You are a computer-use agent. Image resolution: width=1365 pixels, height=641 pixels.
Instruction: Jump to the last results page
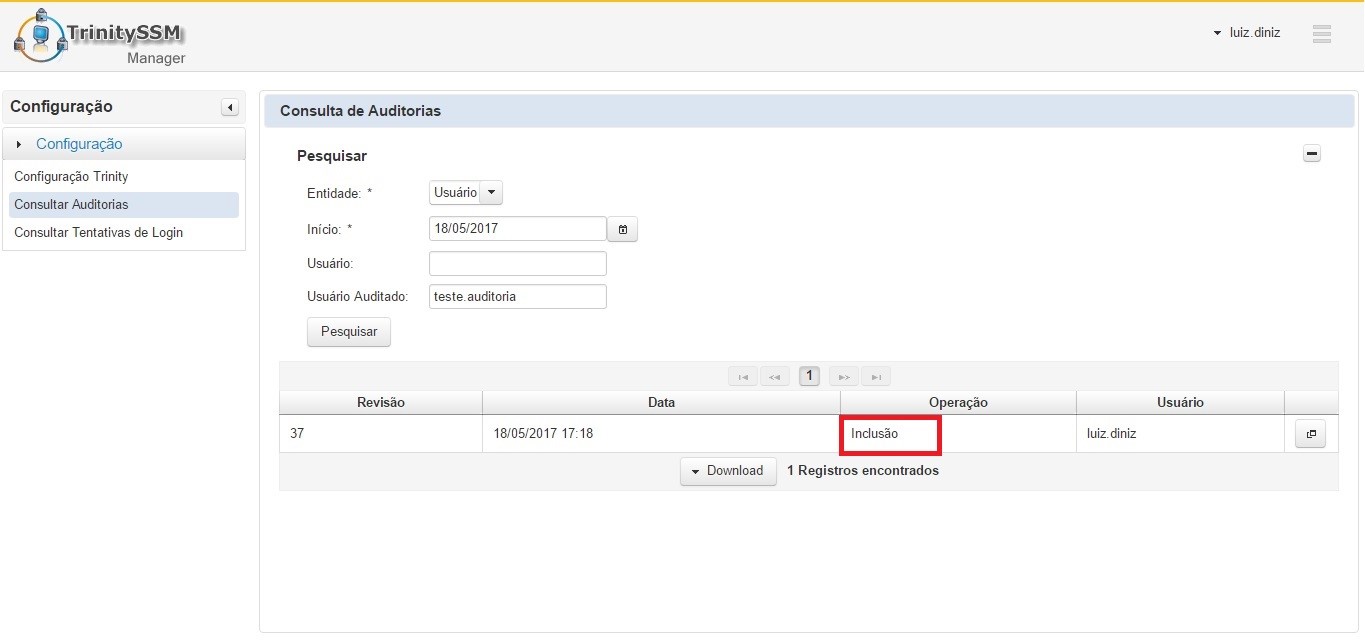(x=875, y=377)
